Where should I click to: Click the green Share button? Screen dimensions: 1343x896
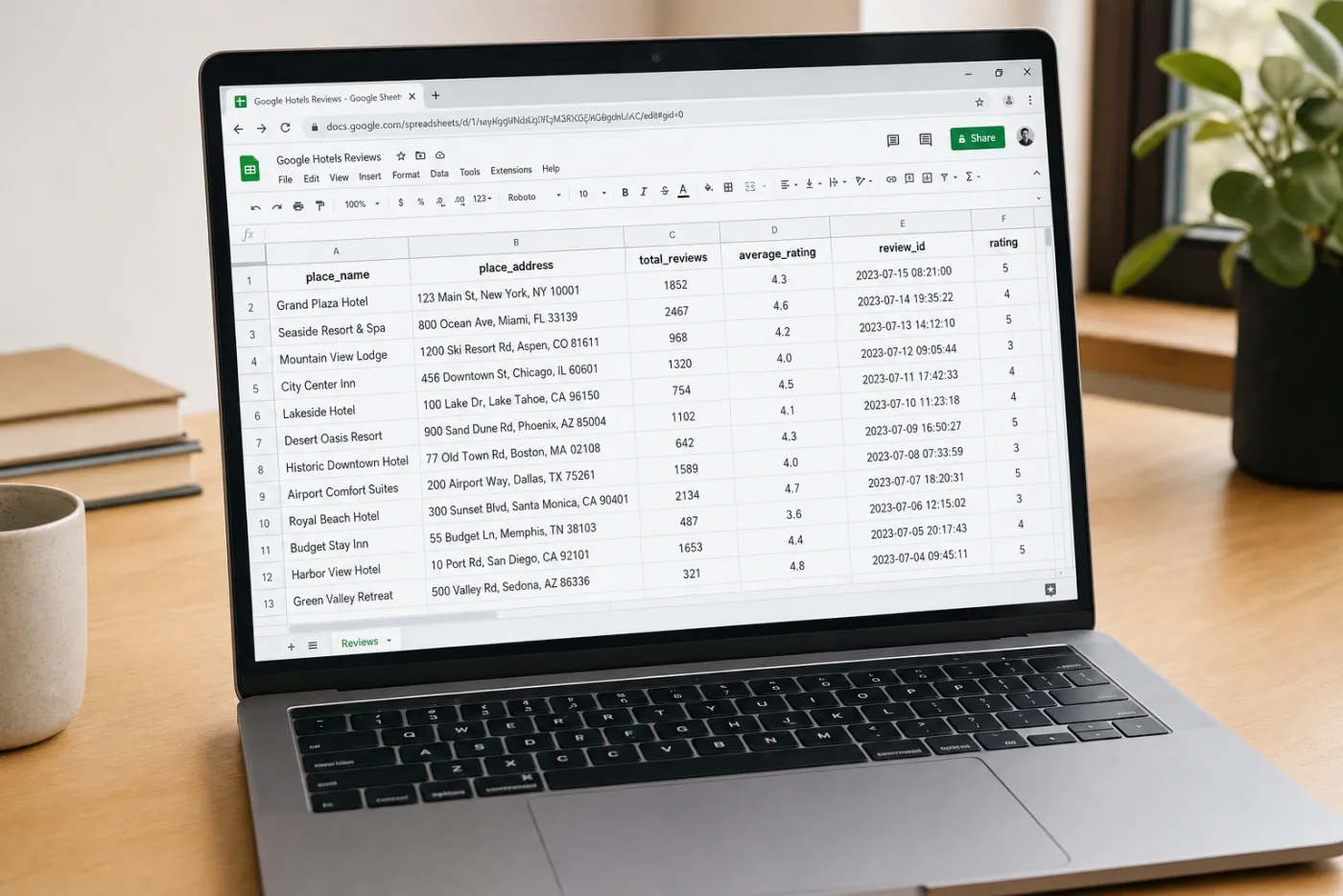click(x=978, y=138)
